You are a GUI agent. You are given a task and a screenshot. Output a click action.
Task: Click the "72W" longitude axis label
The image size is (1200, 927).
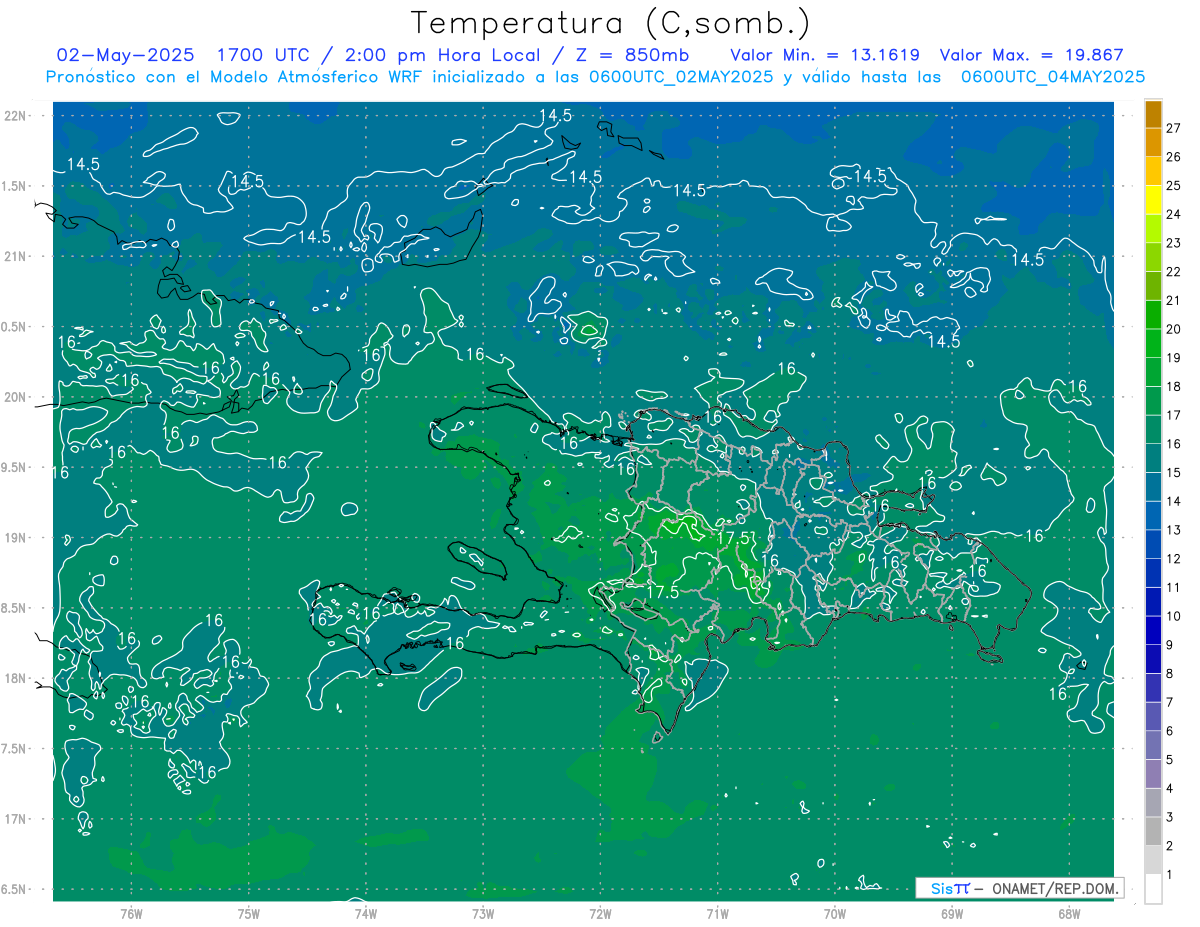[600, 913]
